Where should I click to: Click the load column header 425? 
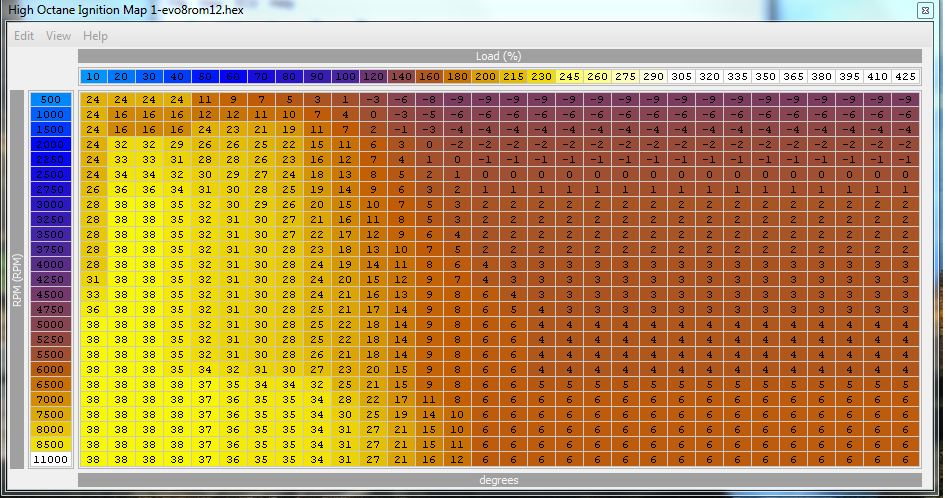906,77
